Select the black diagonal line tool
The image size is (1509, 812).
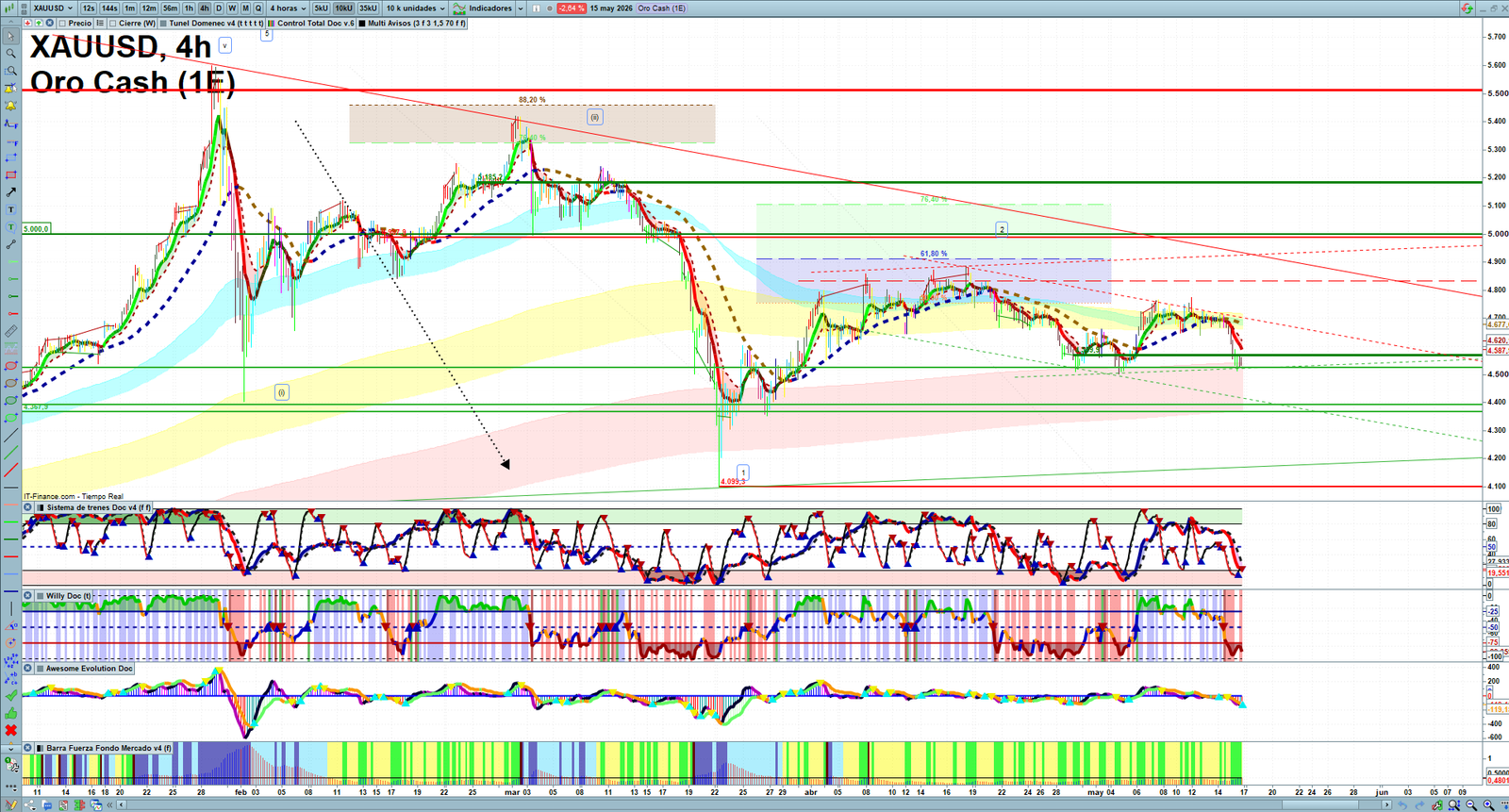(x=11, y=435)
